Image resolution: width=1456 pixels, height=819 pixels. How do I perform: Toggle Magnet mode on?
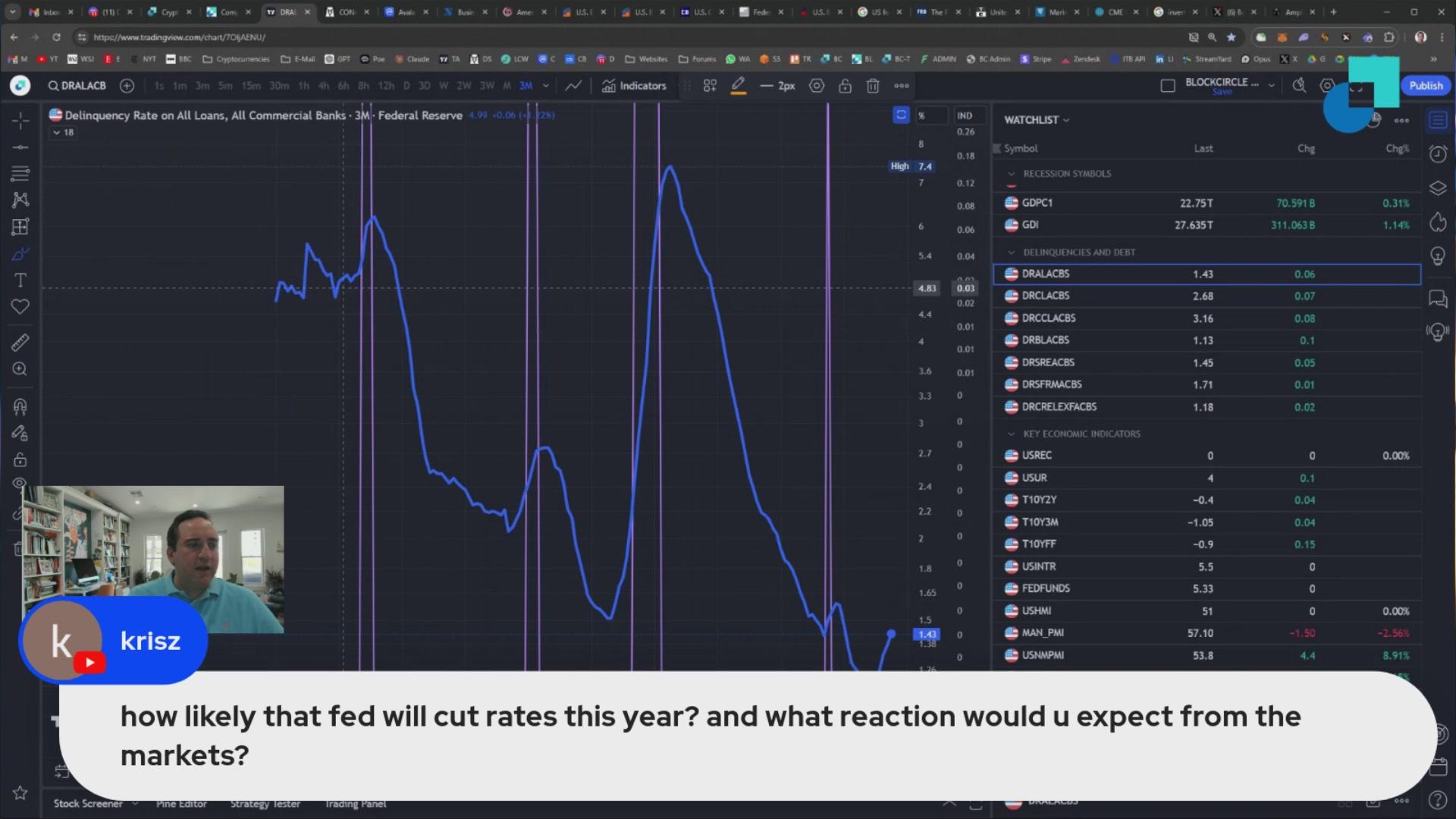coord(20,406)
